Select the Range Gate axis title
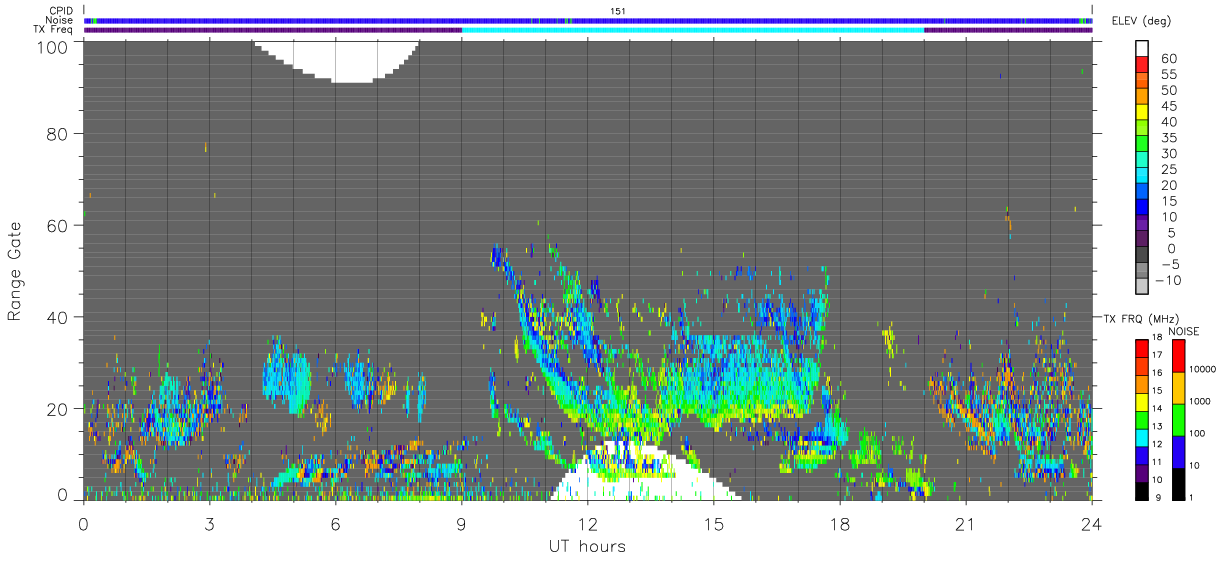 tap(15, 270)
